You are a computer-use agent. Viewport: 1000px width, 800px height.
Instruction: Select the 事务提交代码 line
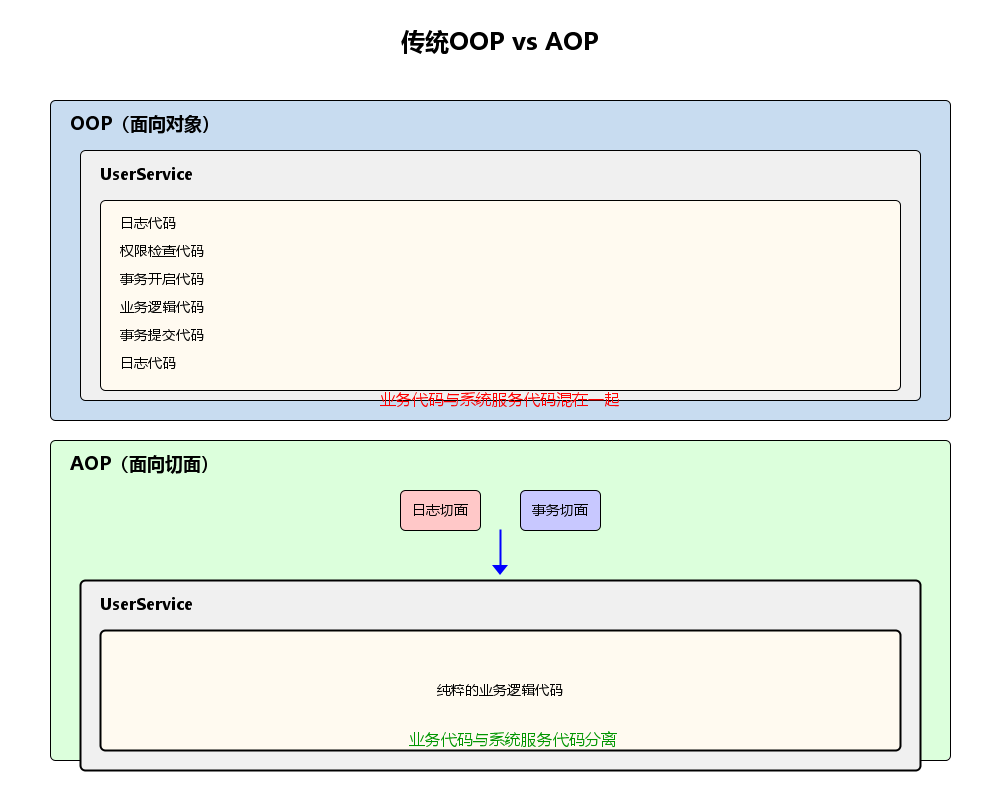pyautogui.click(x=162, y=336)
